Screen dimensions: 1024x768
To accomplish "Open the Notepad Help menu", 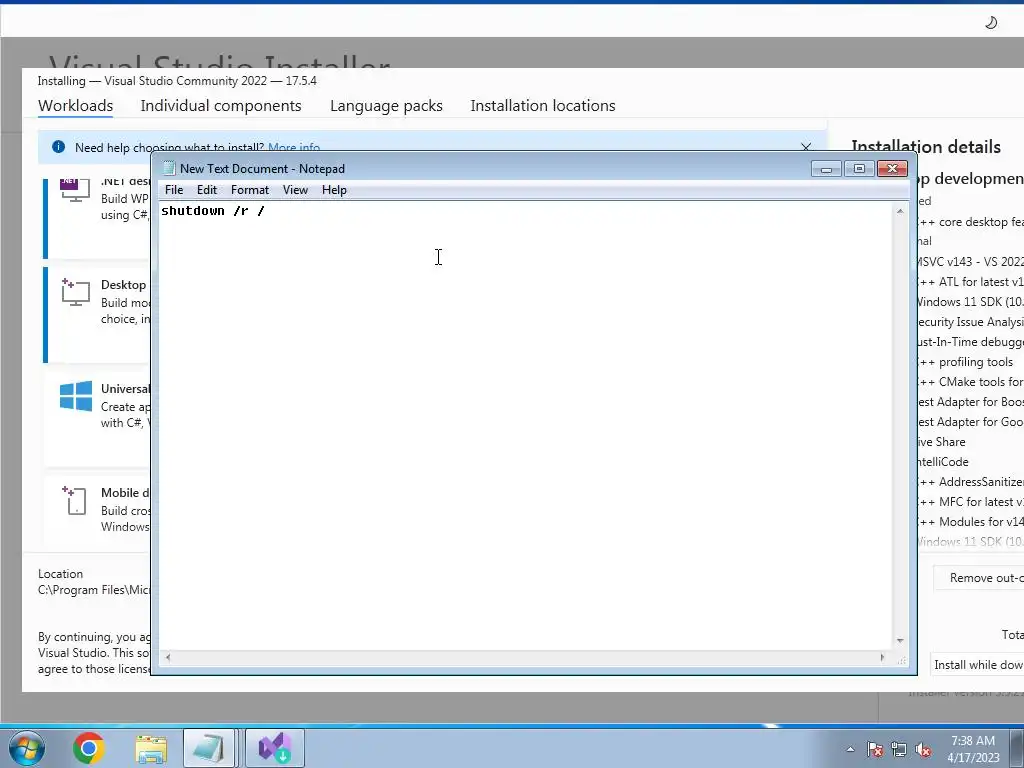I will point(334,190).
